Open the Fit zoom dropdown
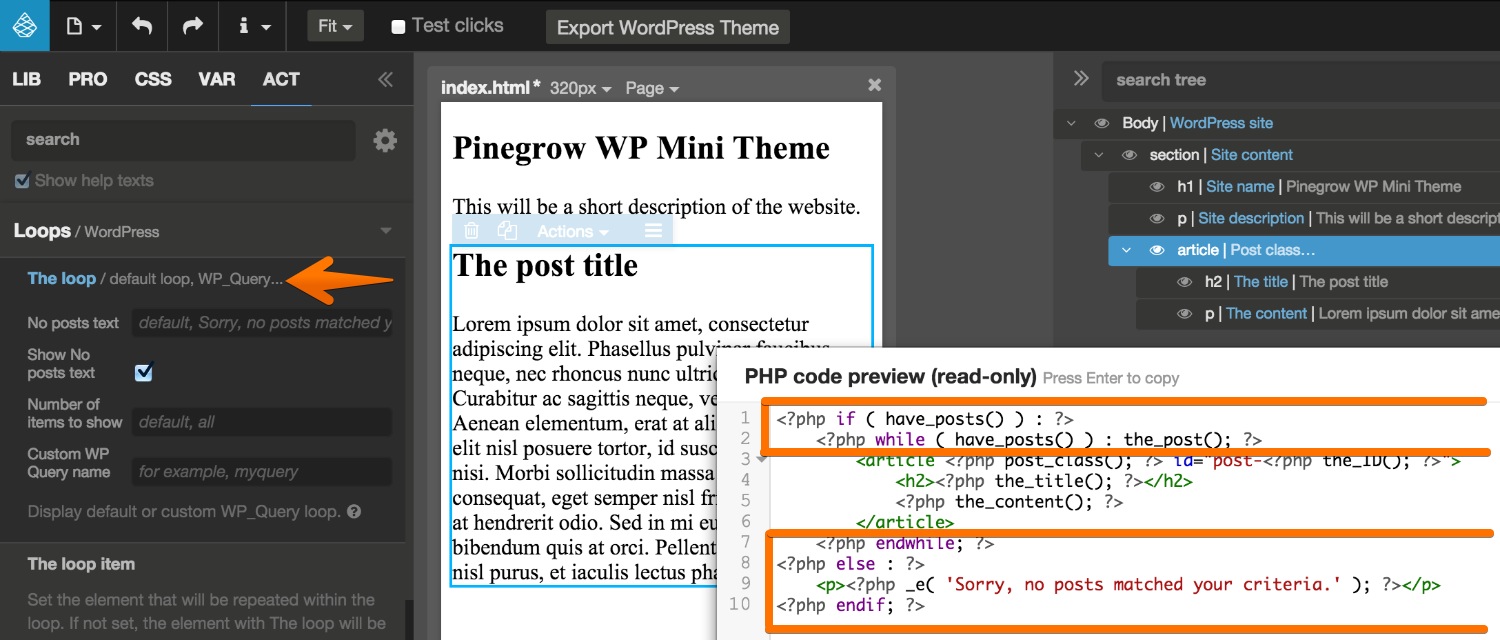Viewport: 1500px width, 640px height. 335,27
